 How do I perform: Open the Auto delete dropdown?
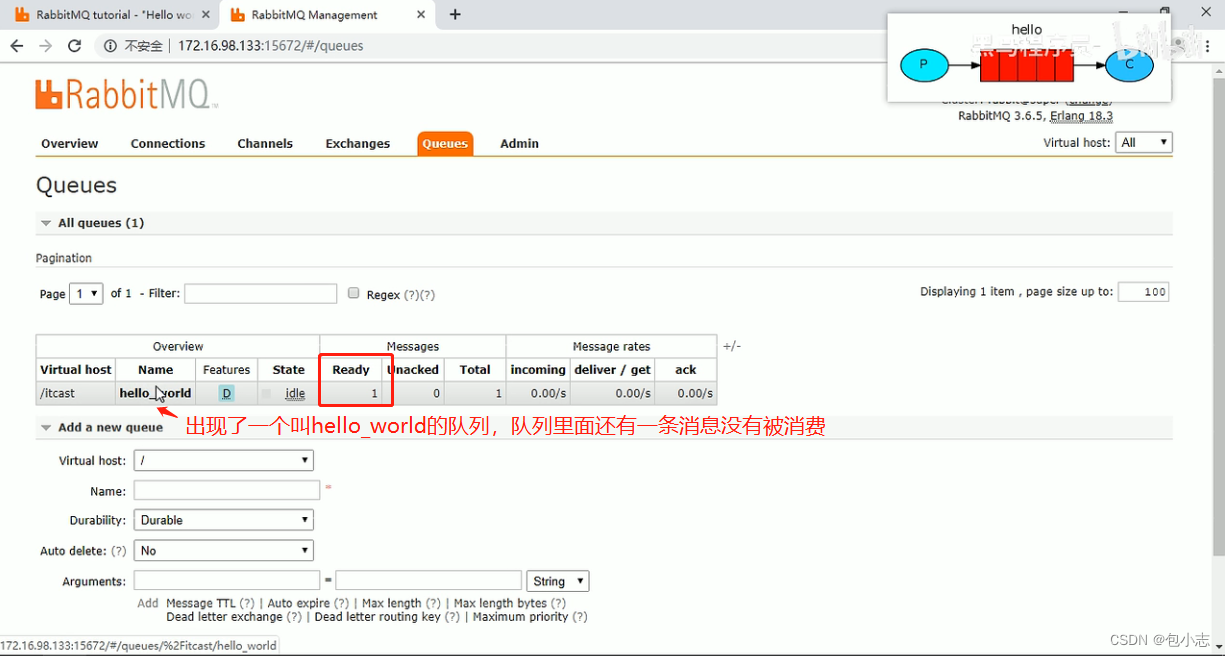click(x=223, y=550)
